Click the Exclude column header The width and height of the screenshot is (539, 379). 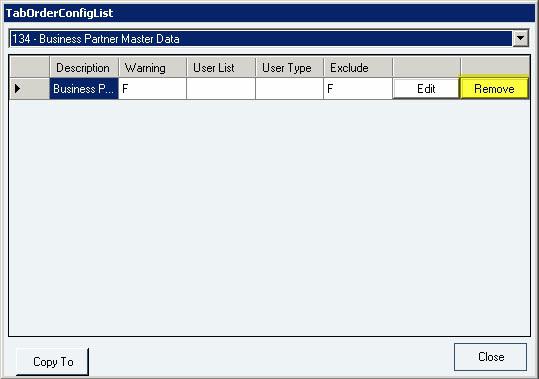coord(358,67)
